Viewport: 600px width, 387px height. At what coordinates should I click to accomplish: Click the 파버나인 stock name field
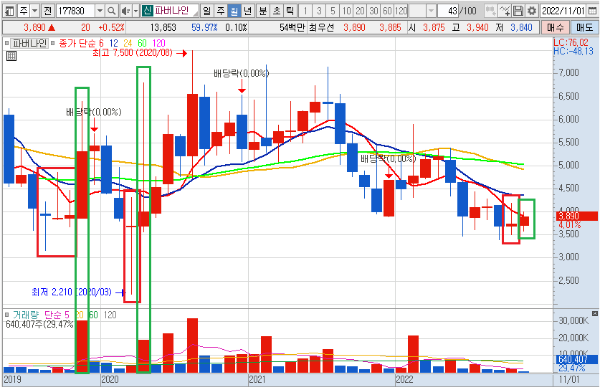point(176,10)
